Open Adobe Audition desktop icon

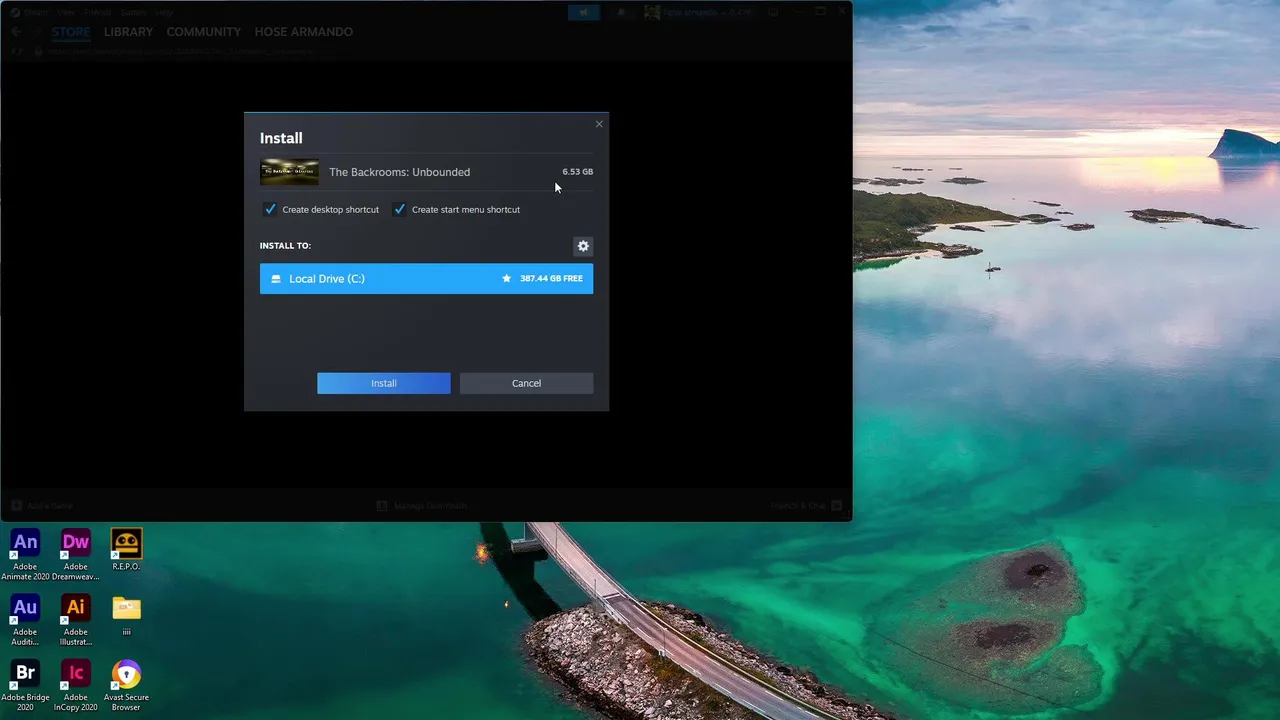25,619
